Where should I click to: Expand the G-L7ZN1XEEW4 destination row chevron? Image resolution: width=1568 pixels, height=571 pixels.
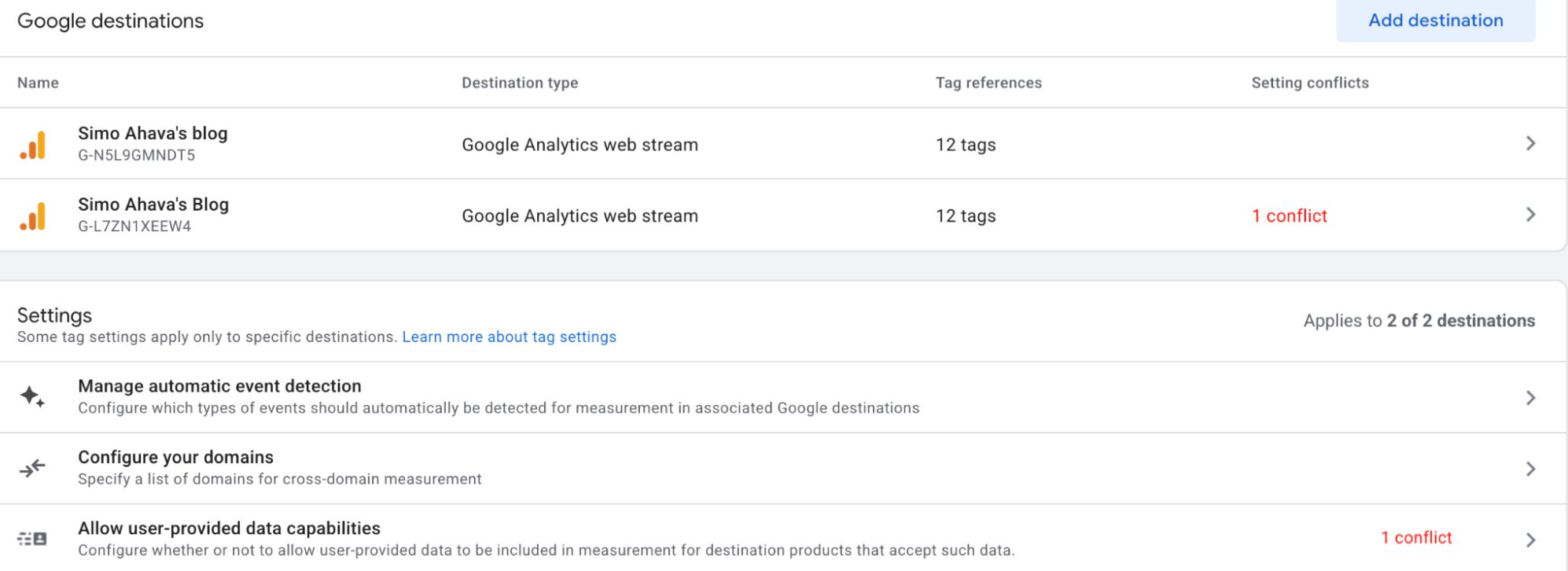pyautogui.click(x=1530, y=214)
